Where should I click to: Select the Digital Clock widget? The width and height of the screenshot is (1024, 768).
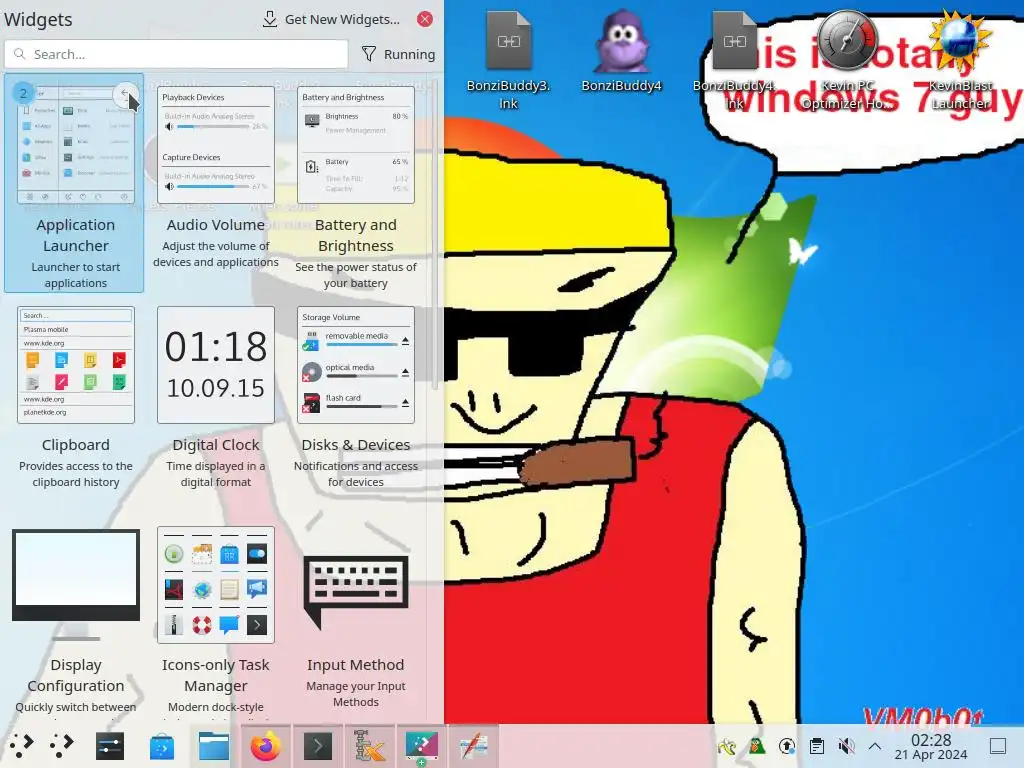click(x=216, y=398)
